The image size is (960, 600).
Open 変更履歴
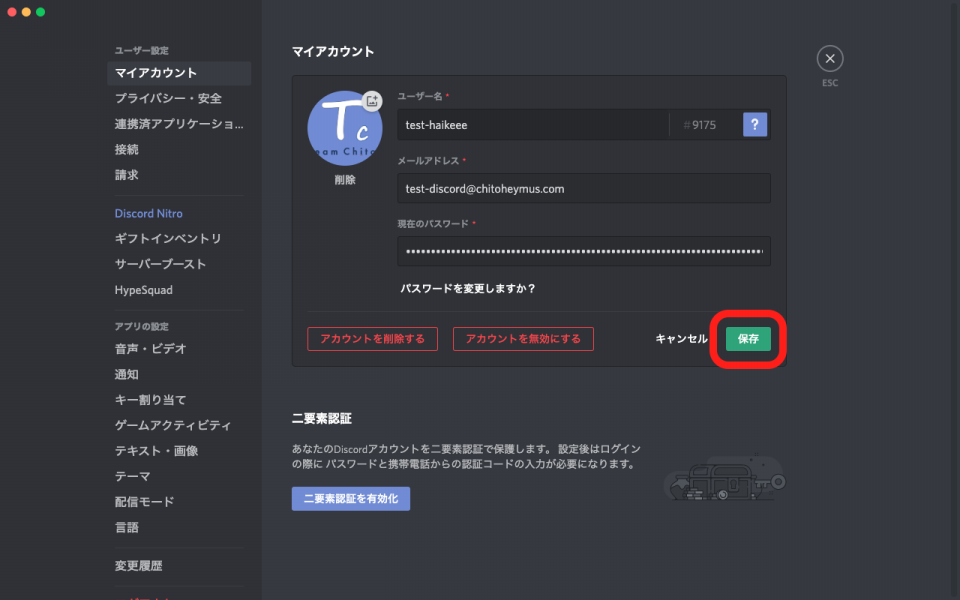tap(179, 566)
